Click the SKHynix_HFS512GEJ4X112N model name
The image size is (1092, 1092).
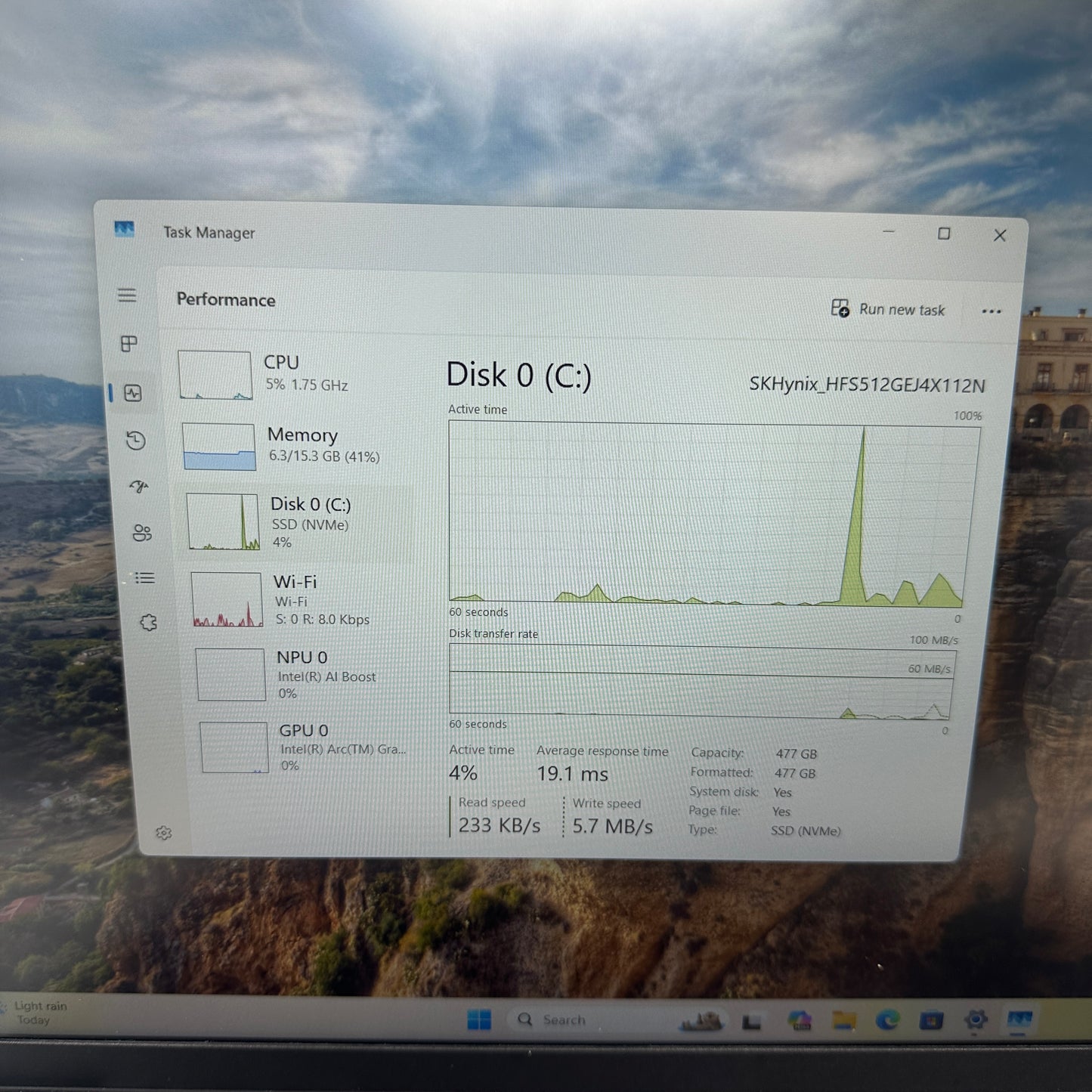point(867,385)
